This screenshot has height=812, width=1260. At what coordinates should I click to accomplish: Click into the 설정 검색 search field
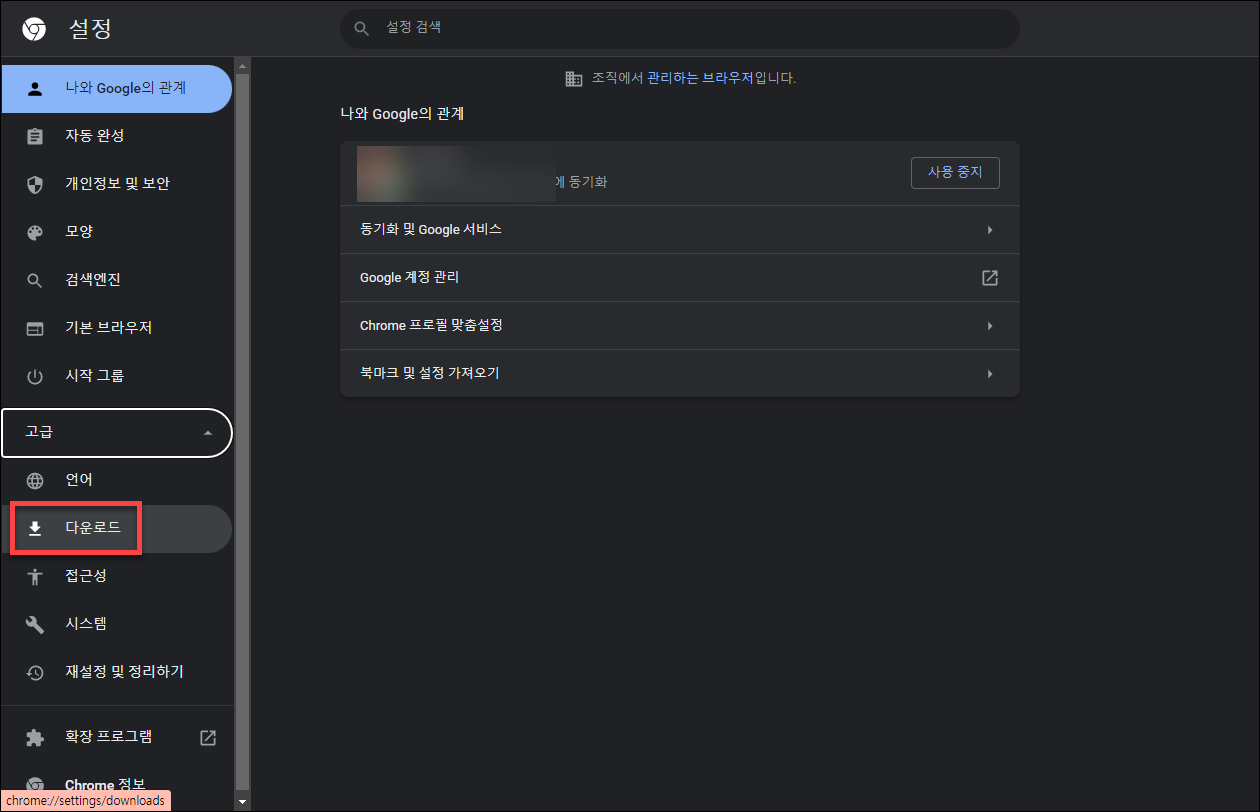point(680,29)
